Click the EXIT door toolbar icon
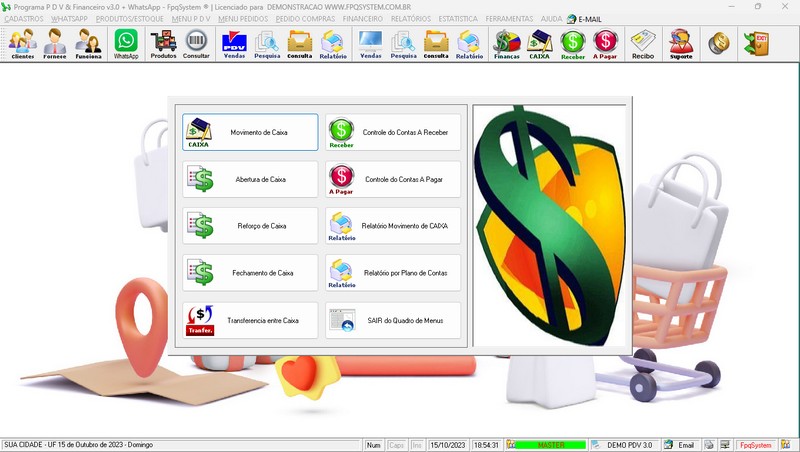 756,44
